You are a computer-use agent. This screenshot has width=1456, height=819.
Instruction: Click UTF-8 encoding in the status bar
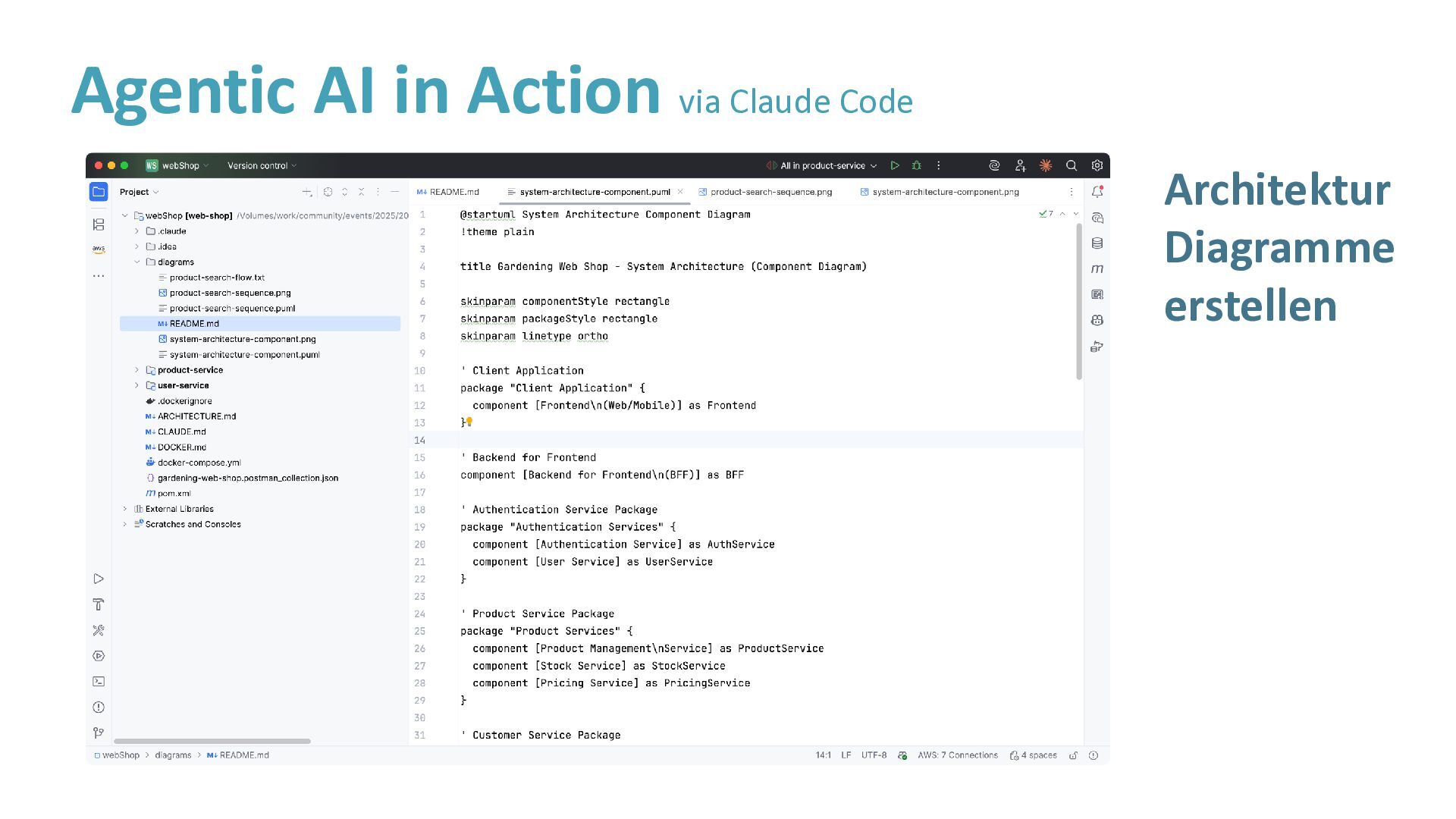pos(874,755)
